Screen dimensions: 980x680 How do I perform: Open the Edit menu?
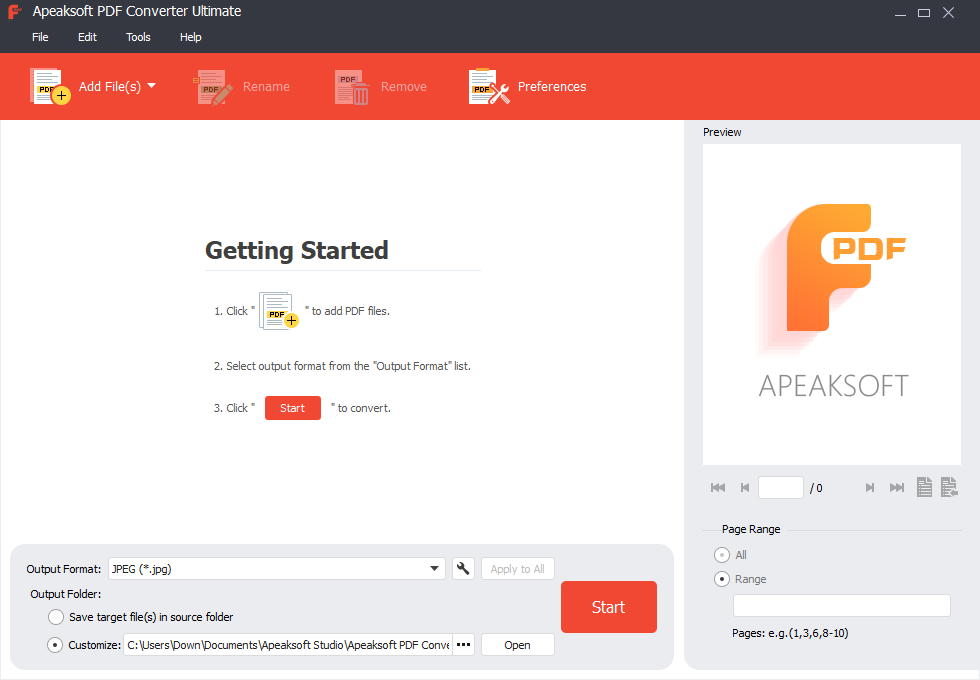pyautogui.click(x=87, y=37)
